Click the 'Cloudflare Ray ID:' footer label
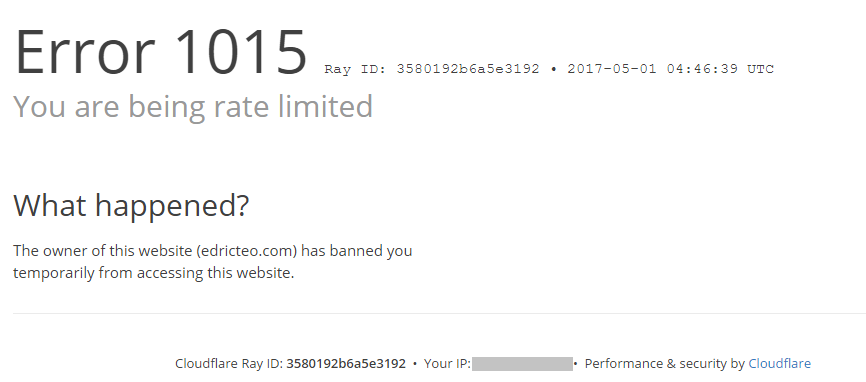The width and height of the screenshot is (866, 382). click(x=229, y=364)
